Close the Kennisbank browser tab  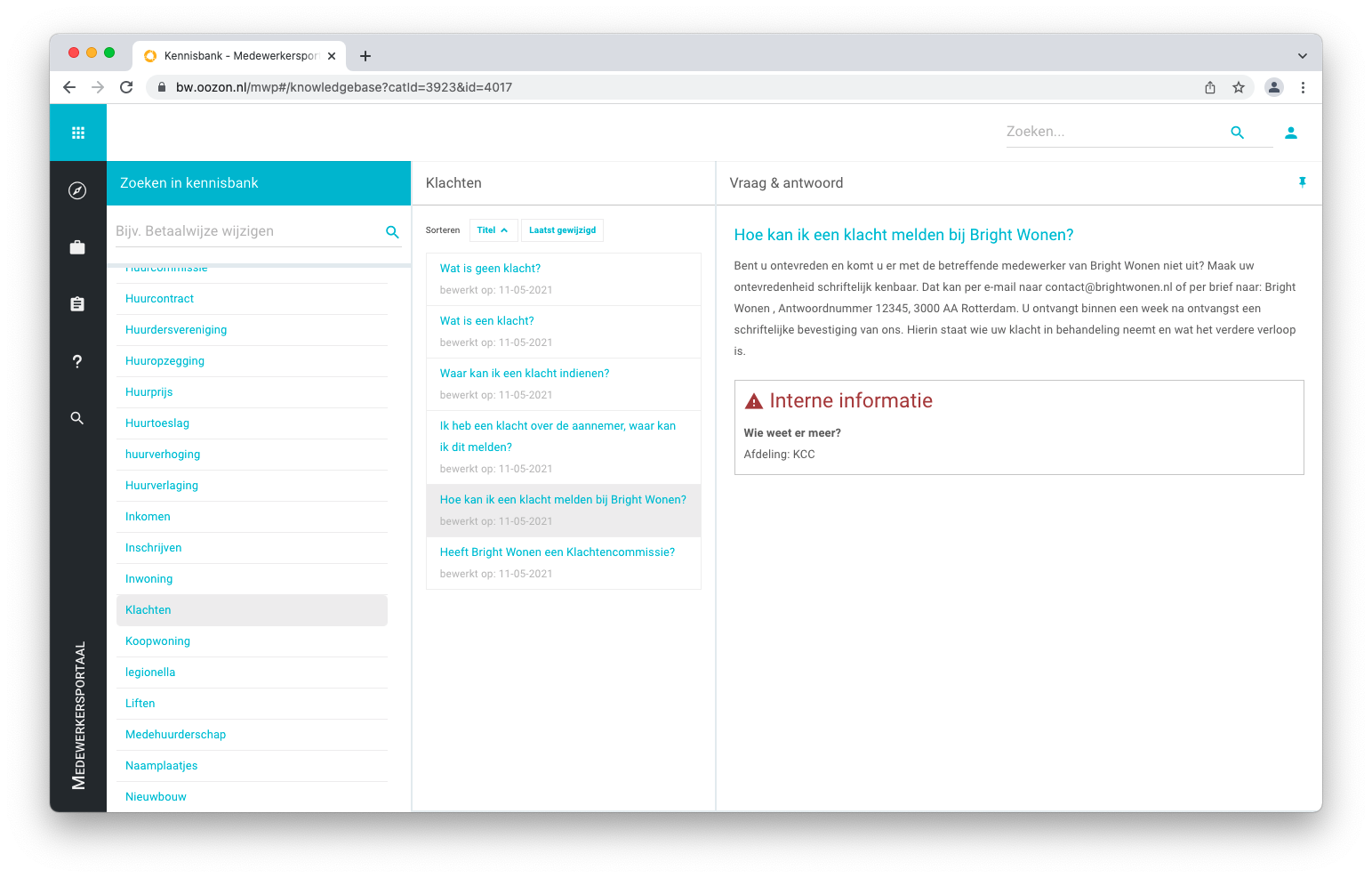[x=332, y=56]
